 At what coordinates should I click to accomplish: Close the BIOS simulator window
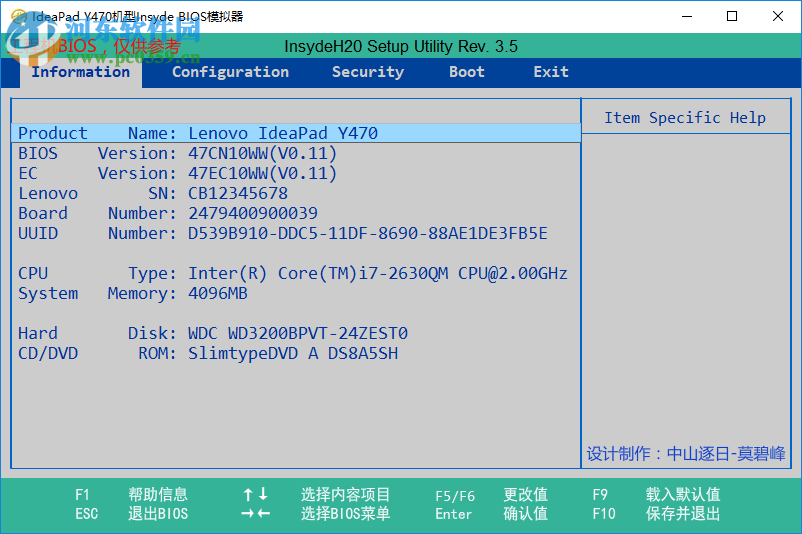777,16
